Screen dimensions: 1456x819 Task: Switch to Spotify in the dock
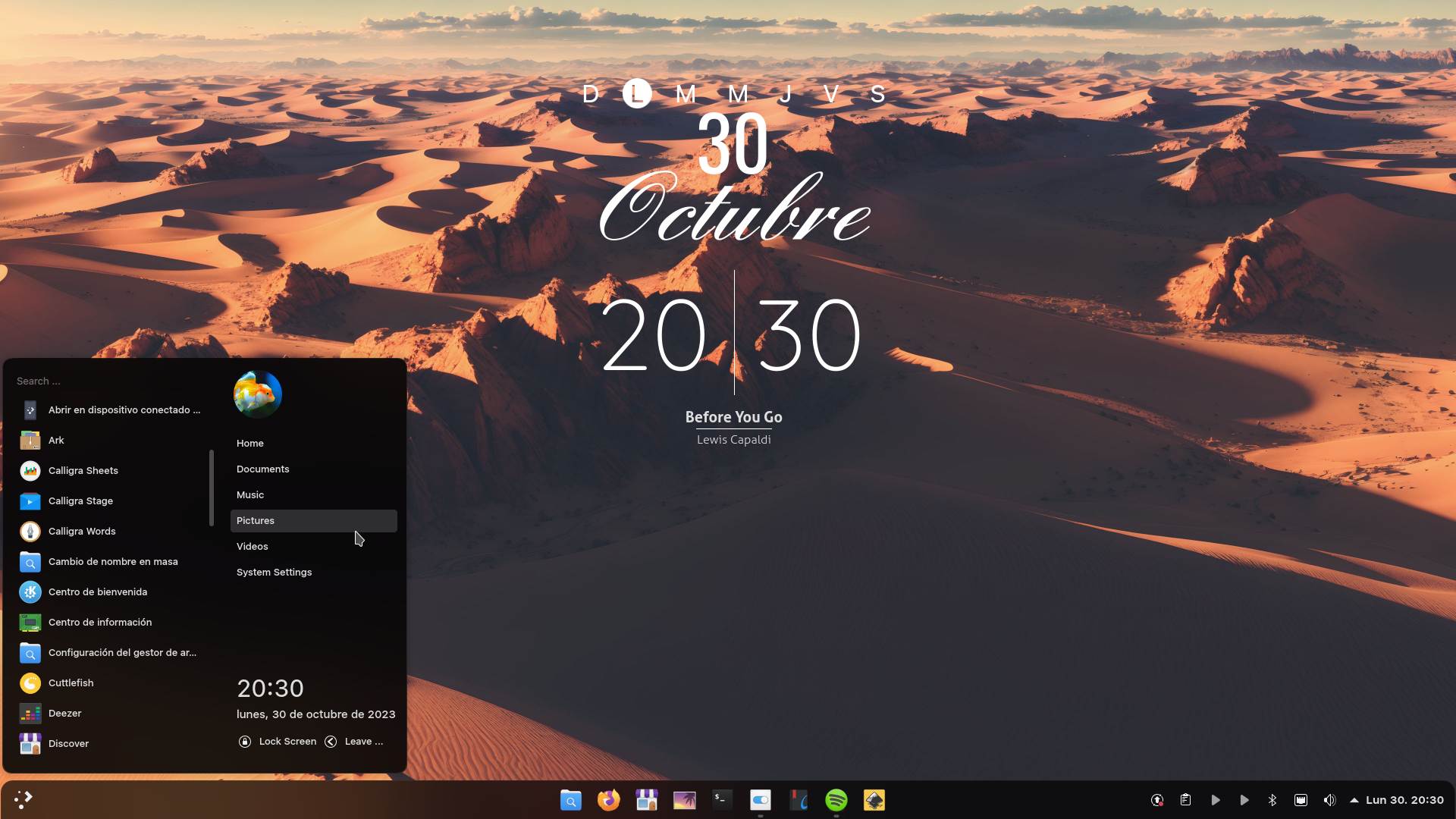836,800
